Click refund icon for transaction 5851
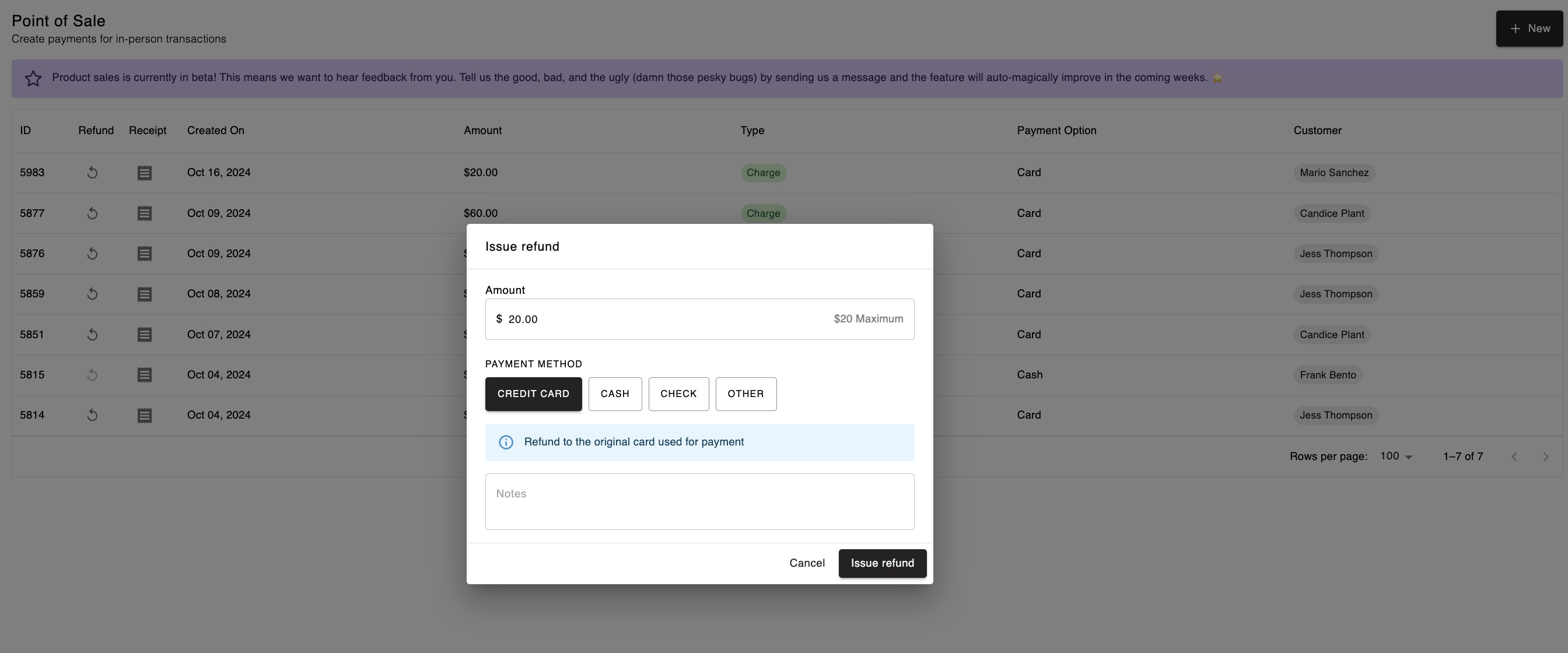The height and width of the screenshot is (653, 1568). [92, 335]
